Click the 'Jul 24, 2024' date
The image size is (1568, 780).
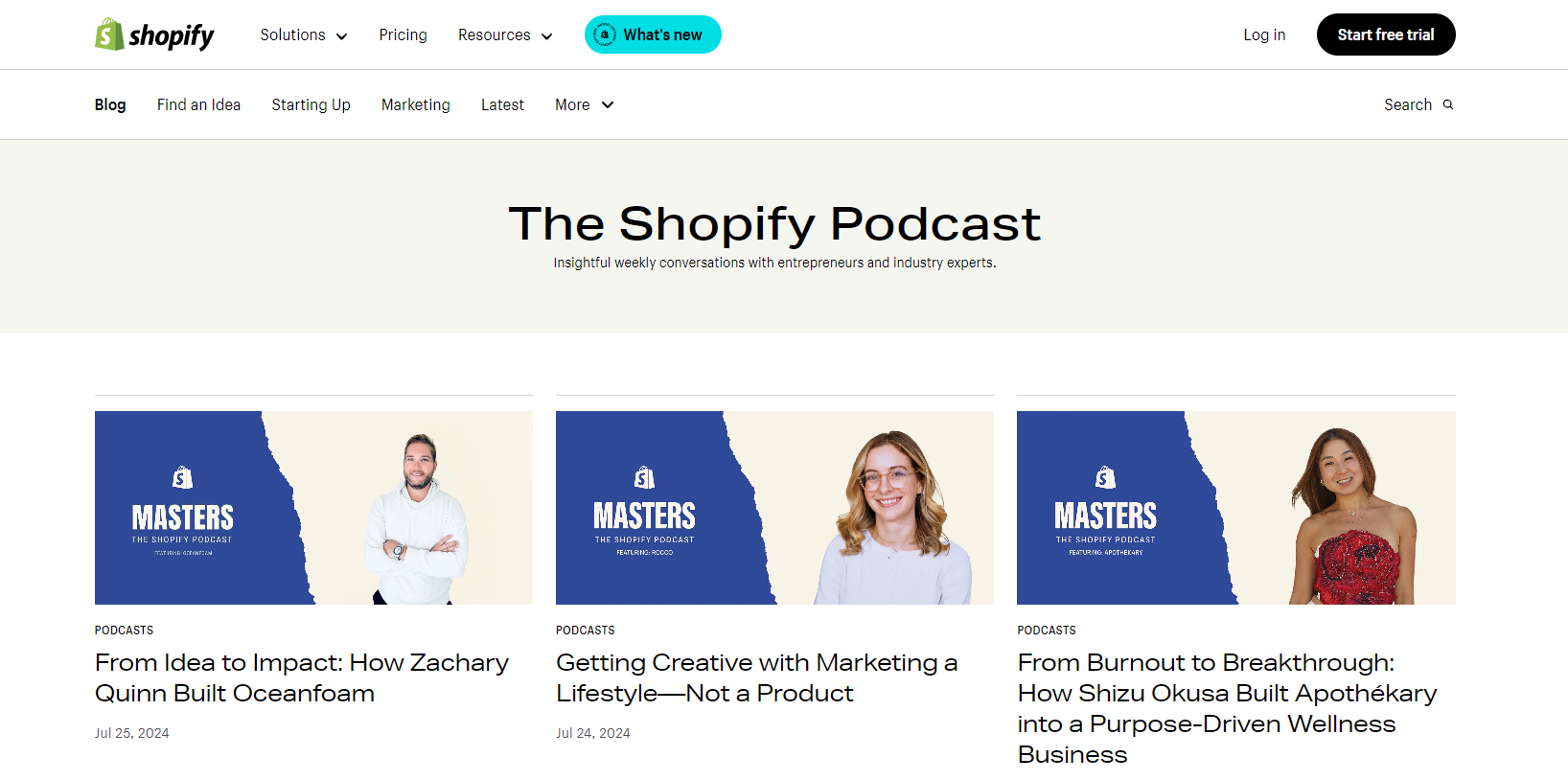593,733
